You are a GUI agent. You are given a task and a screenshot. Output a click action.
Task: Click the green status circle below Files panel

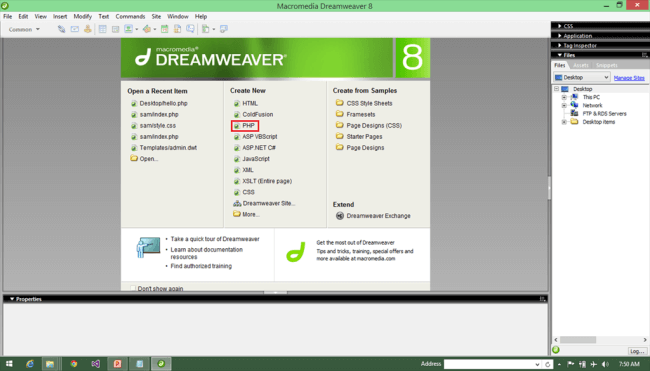click(556, 350)
